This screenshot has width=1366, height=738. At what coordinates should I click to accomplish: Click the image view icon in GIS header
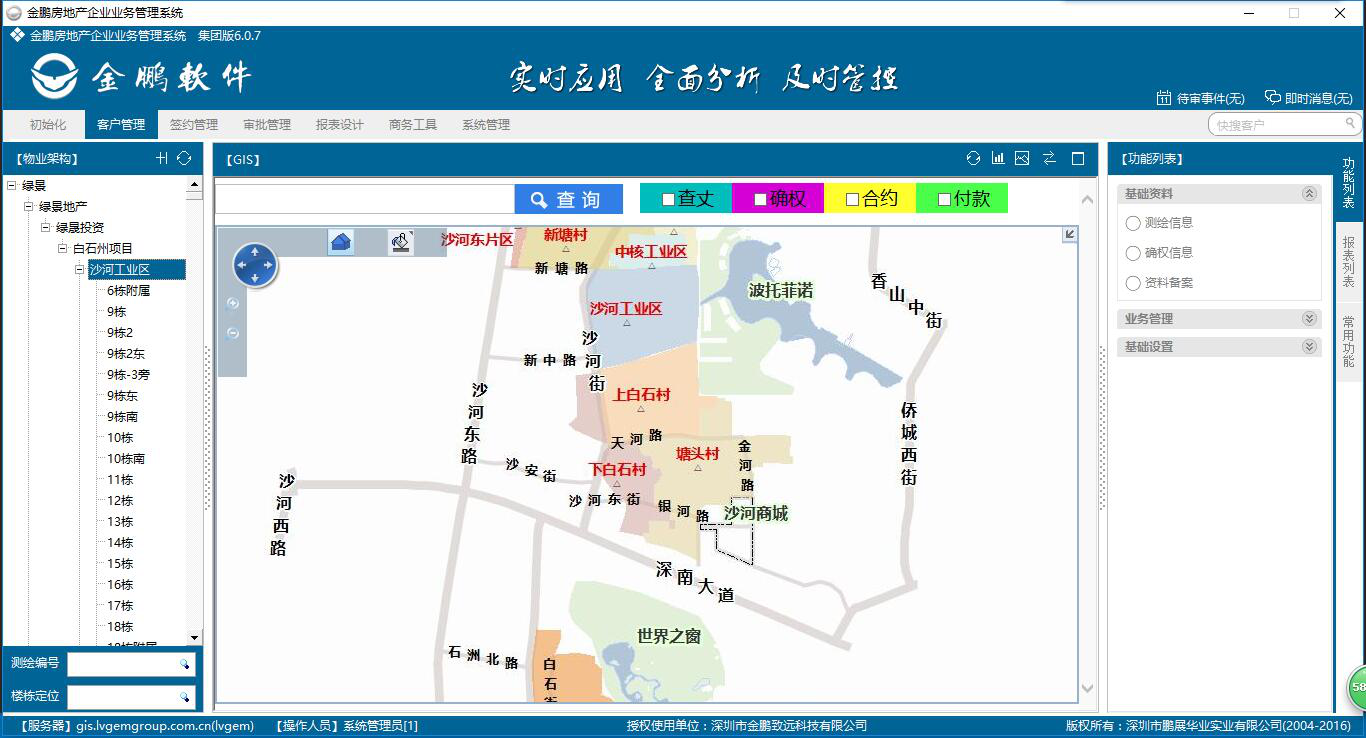point(1022,158)
